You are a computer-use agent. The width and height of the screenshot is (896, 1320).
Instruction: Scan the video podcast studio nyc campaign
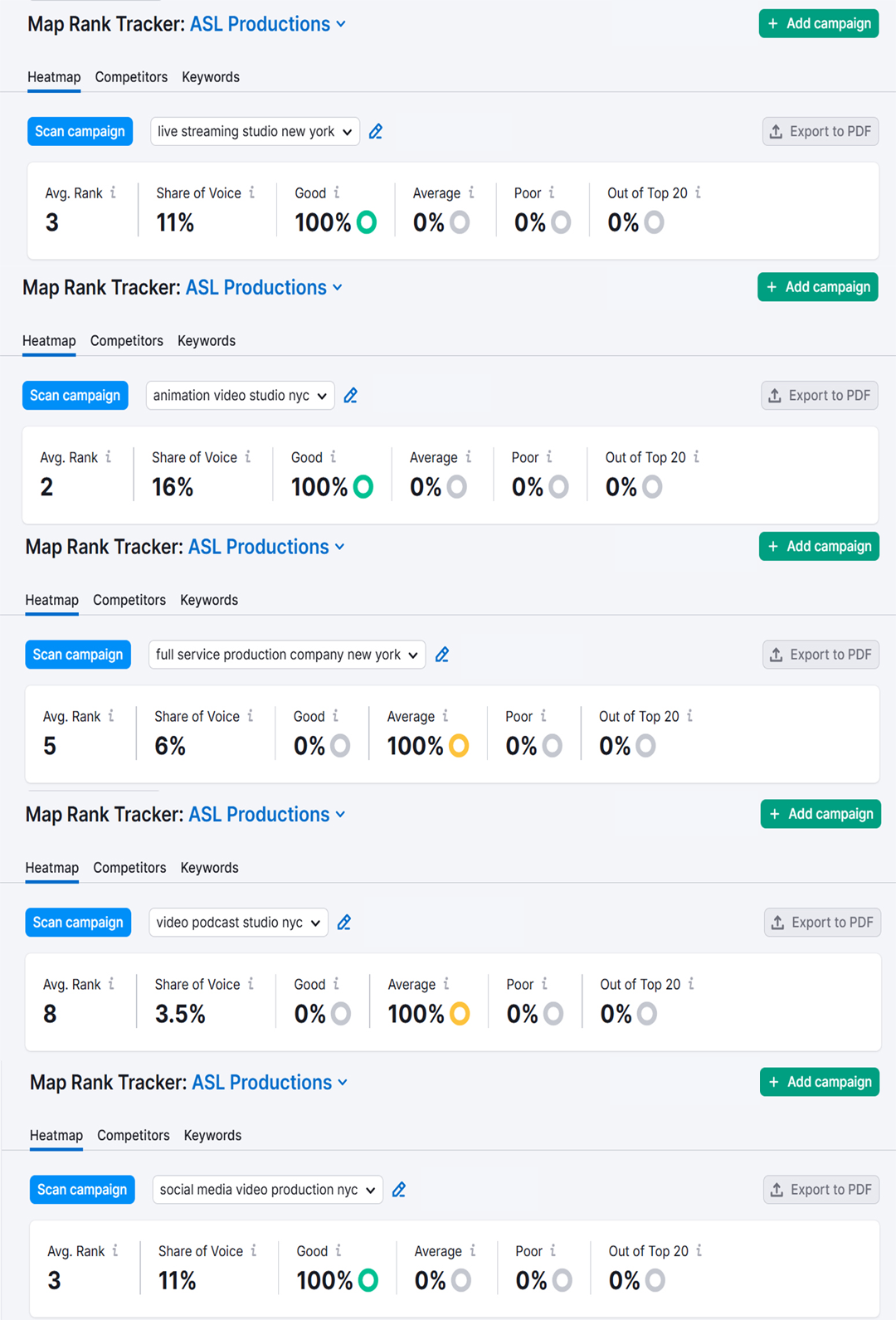pyautogui.click(x=78, y=923)
